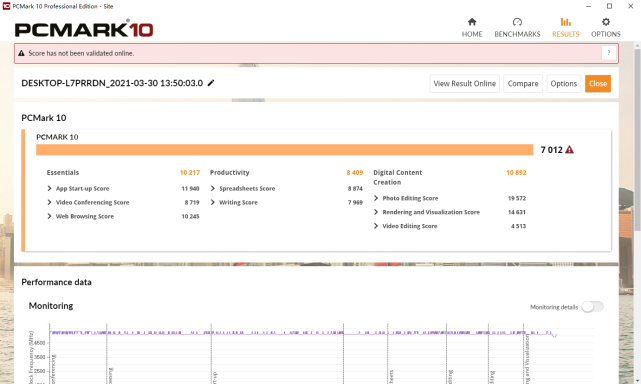641x384 pixels.
Task: Click Digital Content Creation score 10 892
Action: (x=516, y=173)
